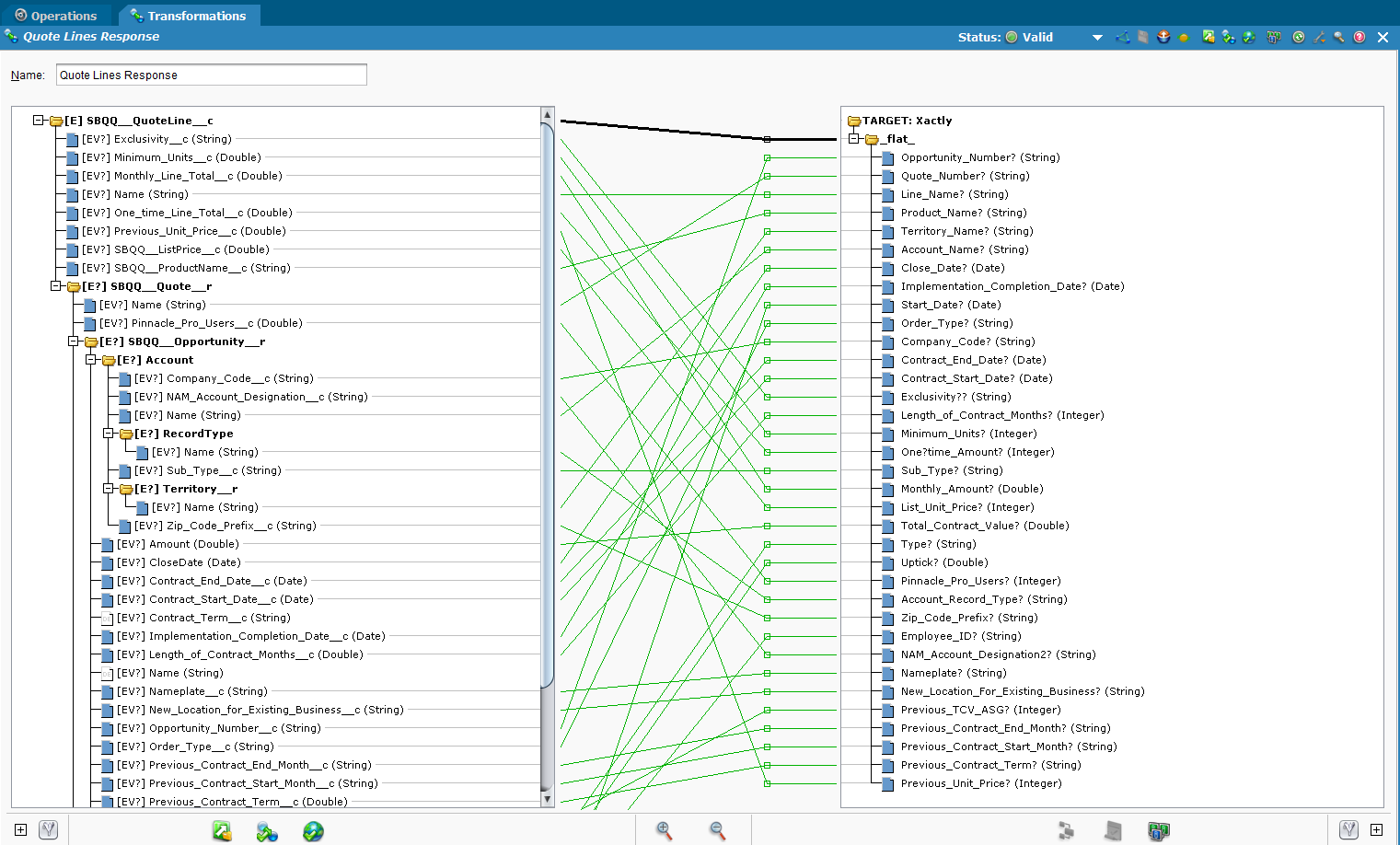Click the source tree scrollbar down arrow
This screenshot has height=845, width=1400.
pos(548,799)
